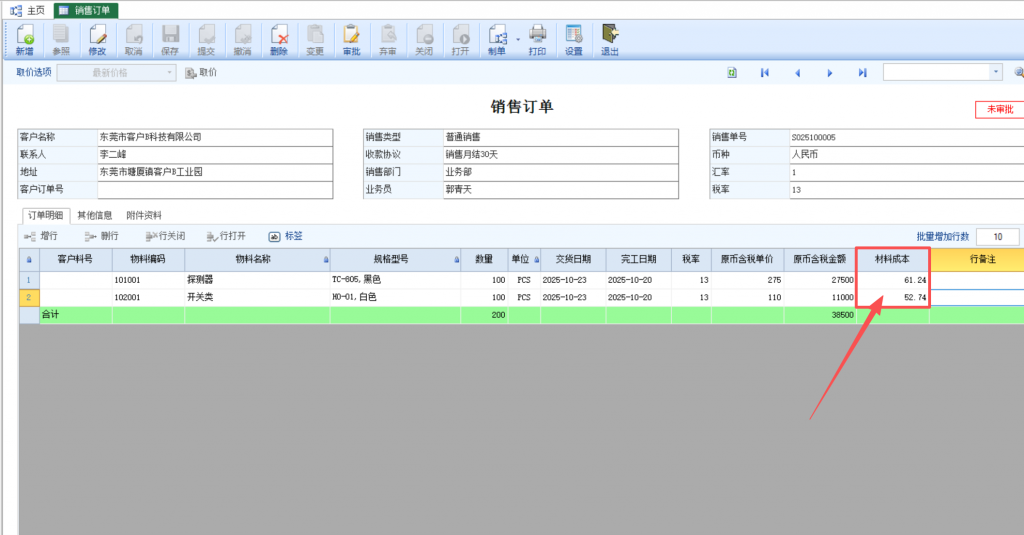
Task: Open the 附件资料 tab
Action: [144, 215]
